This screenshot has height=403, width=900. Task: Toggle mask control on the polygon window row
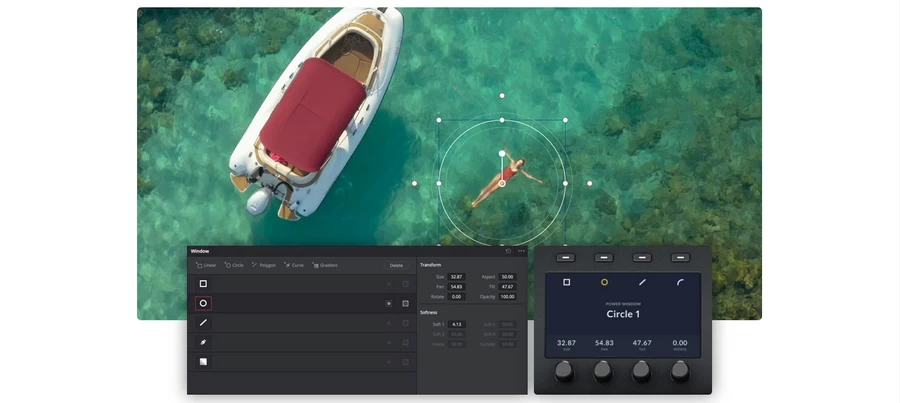405,323
